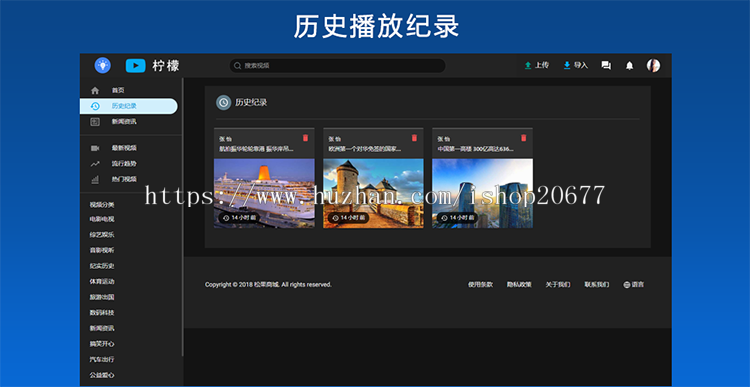The image size is (750, 387).
Task: Open the 音影视听 category
Action: (102, 250)
